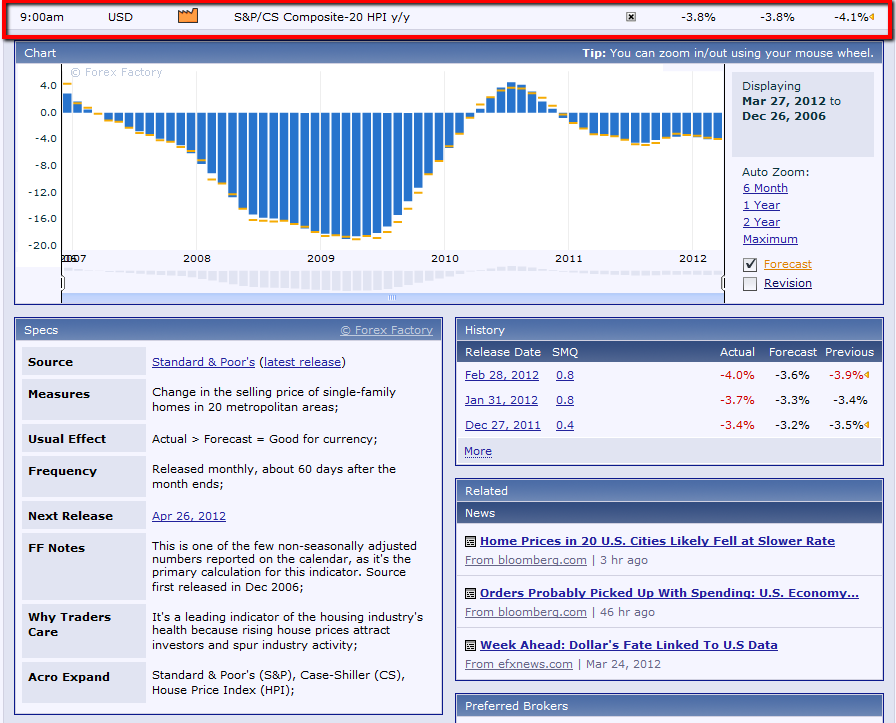This screenshot has height=723, width=896.
Task: Click the From efxnews.com source link
Action: click(519, 664)
